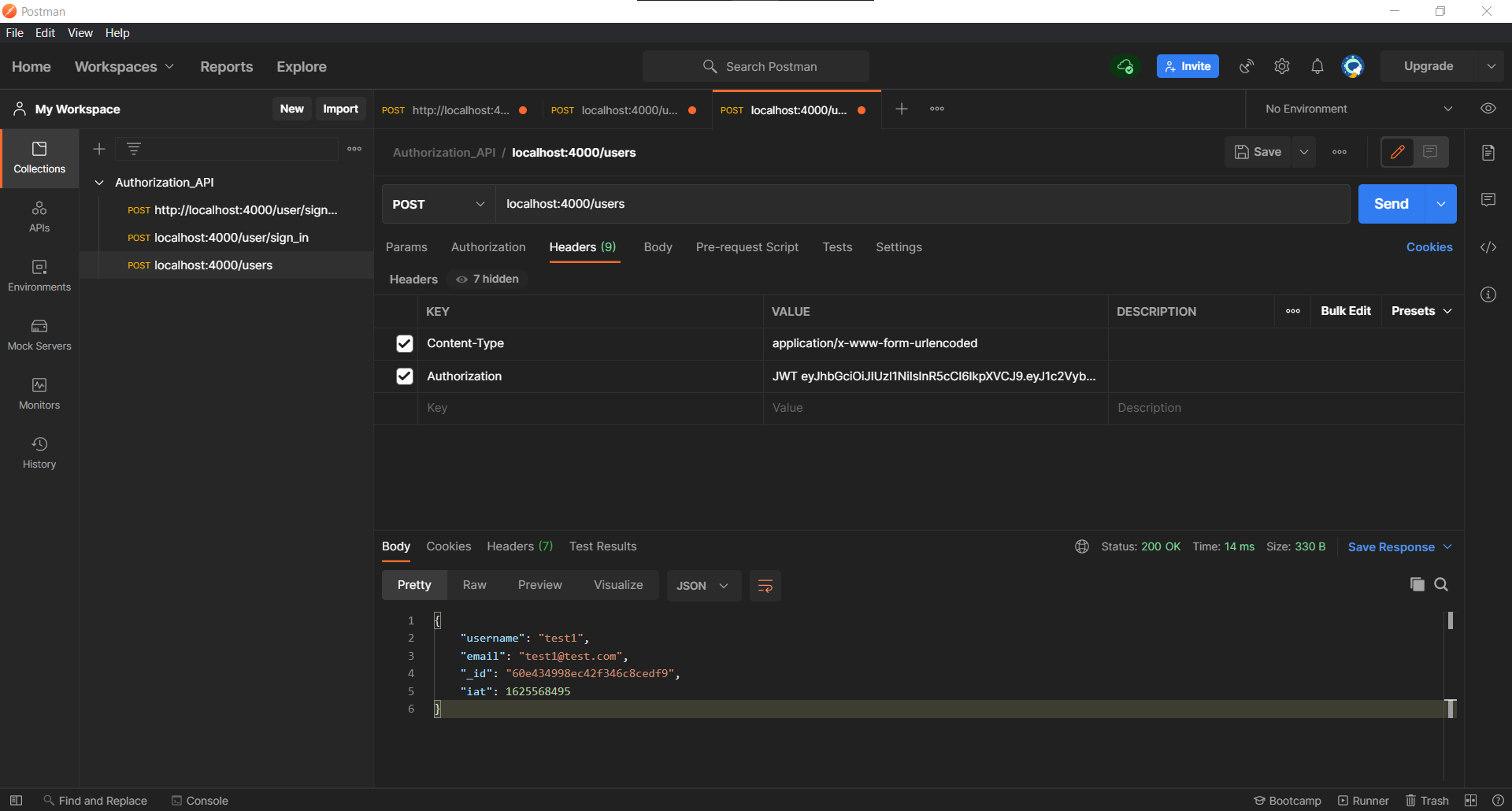Open collections sidebar more options
Image resolution: width=1512 pixels, height=811 pixels.
[x=354, y=149]
